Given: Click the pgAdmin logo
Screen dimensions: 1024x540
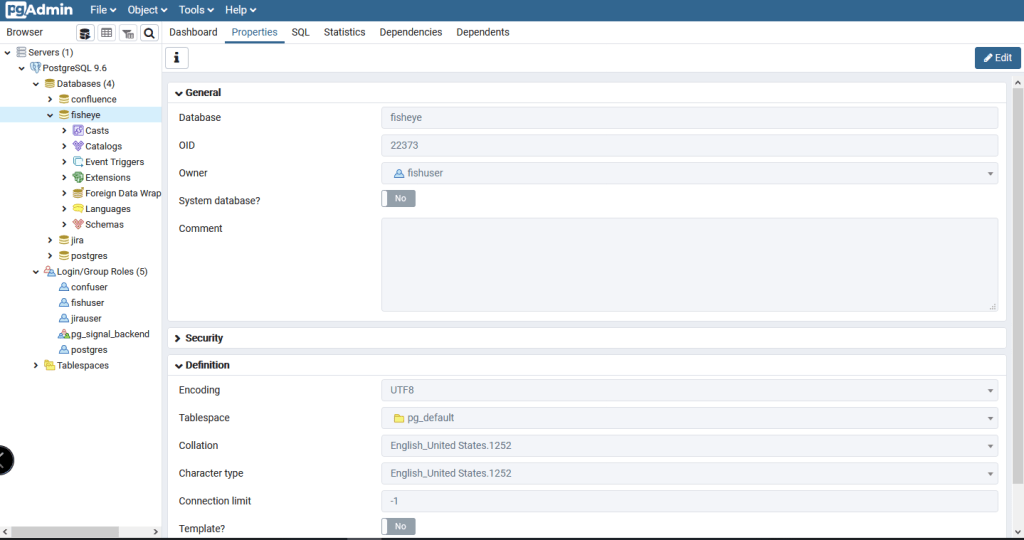Looking at the screenshot, I should (x=38, y=10).
